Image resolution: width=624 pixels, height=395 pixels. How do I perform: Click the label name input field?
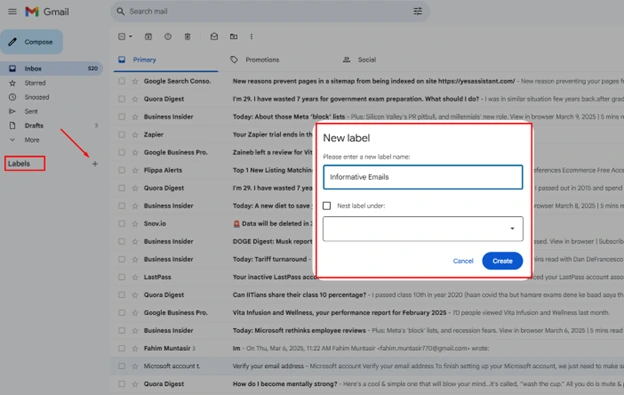pyautogui.click(x=423, y=177)
